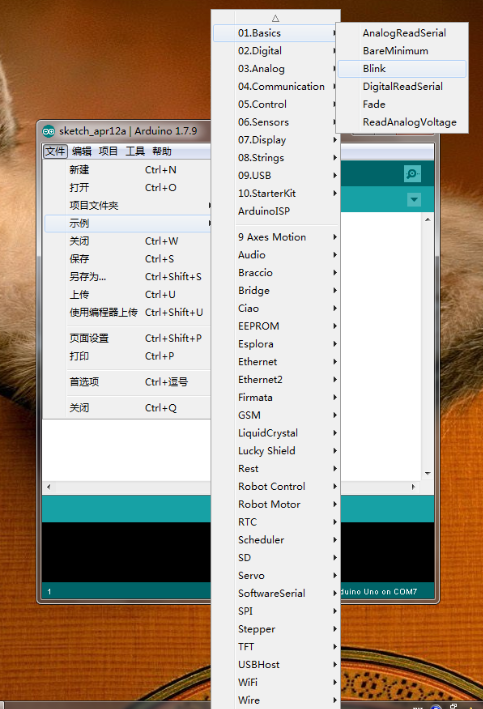Expand the 05.Control submenu
The height and width of the screenshot is (709, 483).
pyautogui.click(x=275, y=104)
